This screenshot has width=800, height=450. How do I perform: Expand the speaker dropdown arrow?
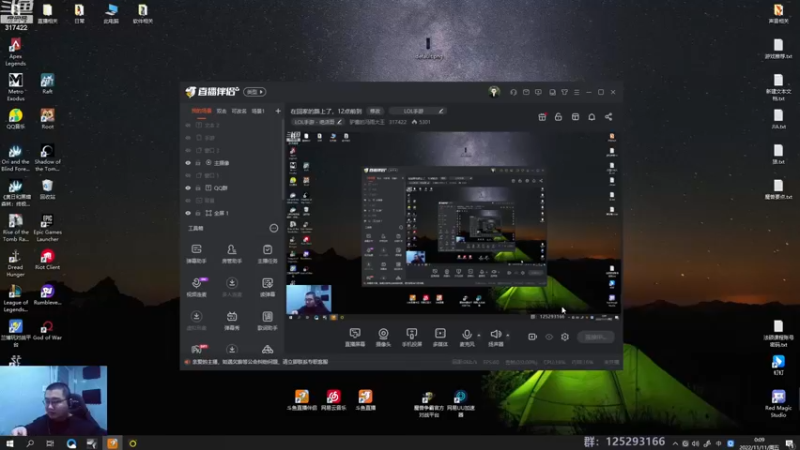click(x=508, y=335)
